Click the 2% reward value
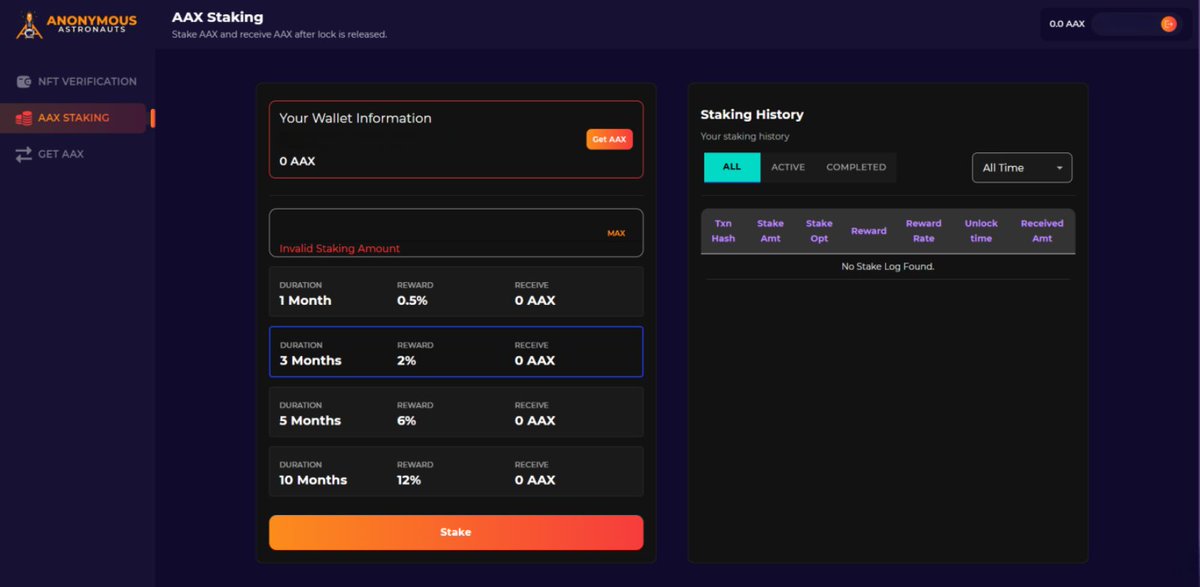The width and height of the screenshot is (1200, 587). point(406,360)
